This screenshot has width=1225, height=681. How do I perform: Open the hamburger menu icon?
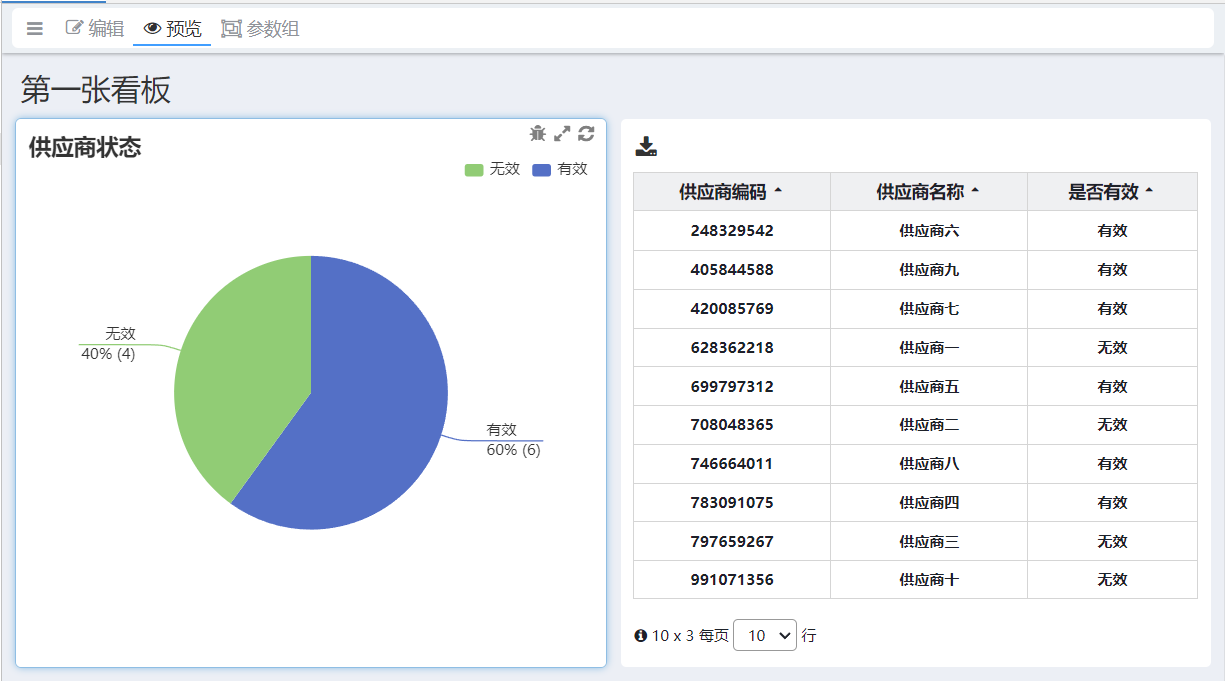pos(35,29)
